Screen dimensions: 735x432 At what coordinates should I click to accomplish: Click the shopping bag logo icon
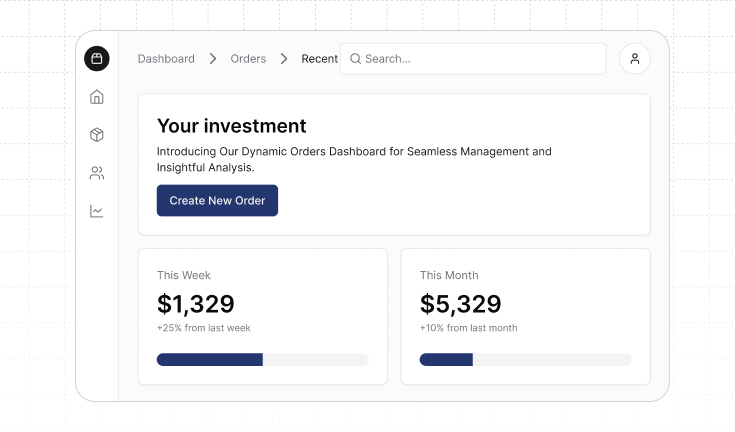[97, 59]
